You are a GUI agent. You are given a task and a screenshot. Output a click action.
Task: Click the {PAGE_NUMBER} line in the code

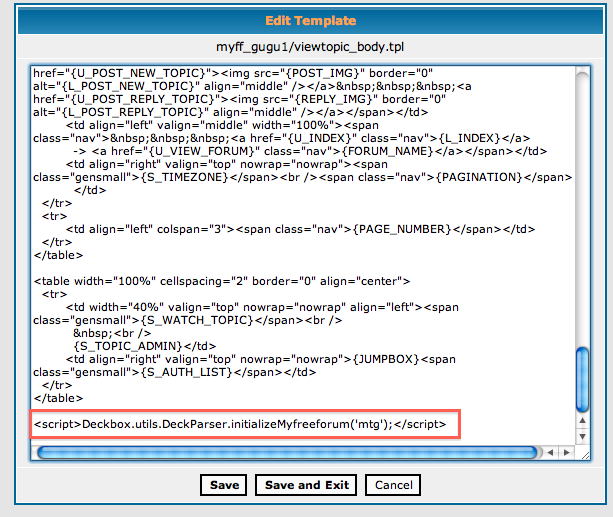tap(300, 229)
